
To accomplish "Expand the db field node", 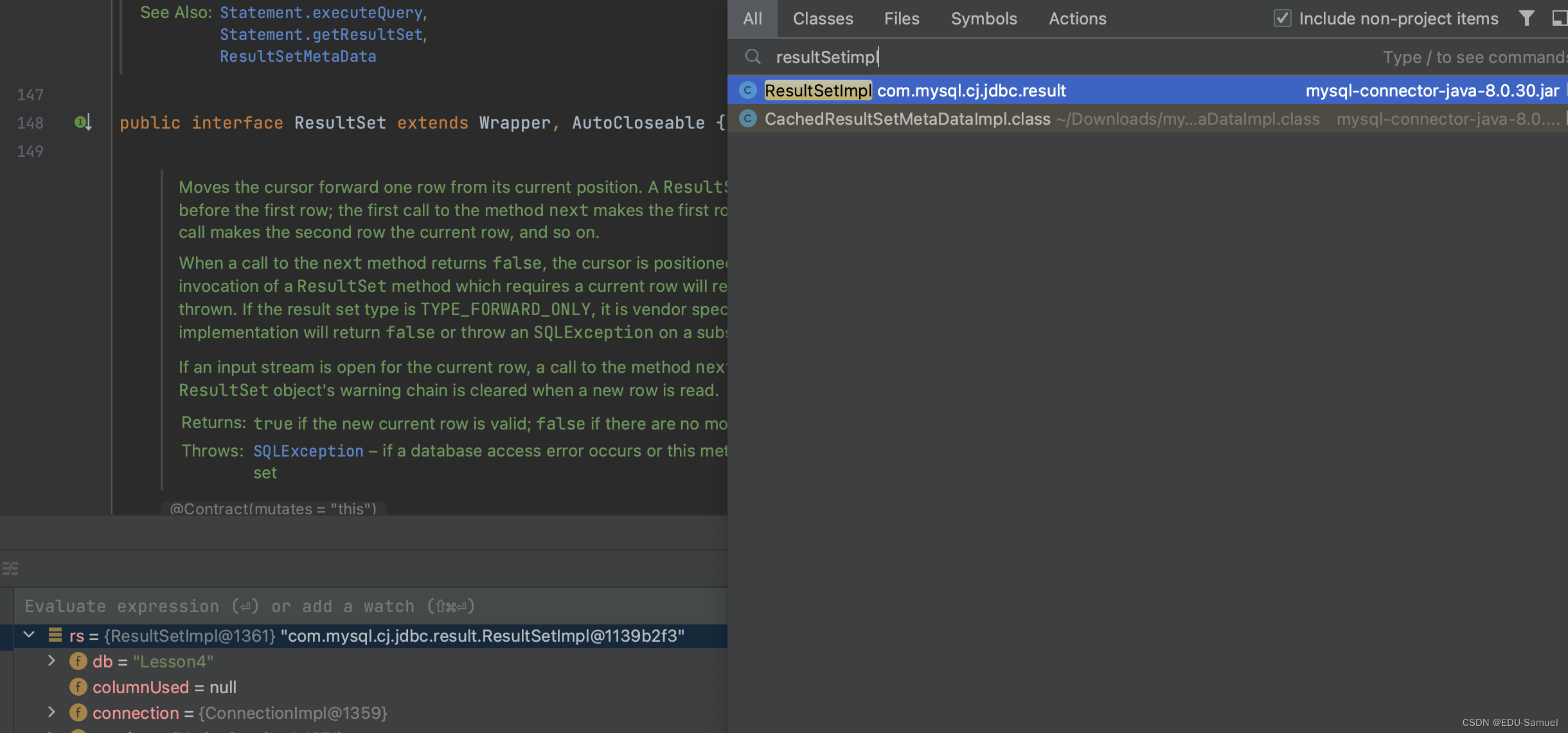I will 51,661.
